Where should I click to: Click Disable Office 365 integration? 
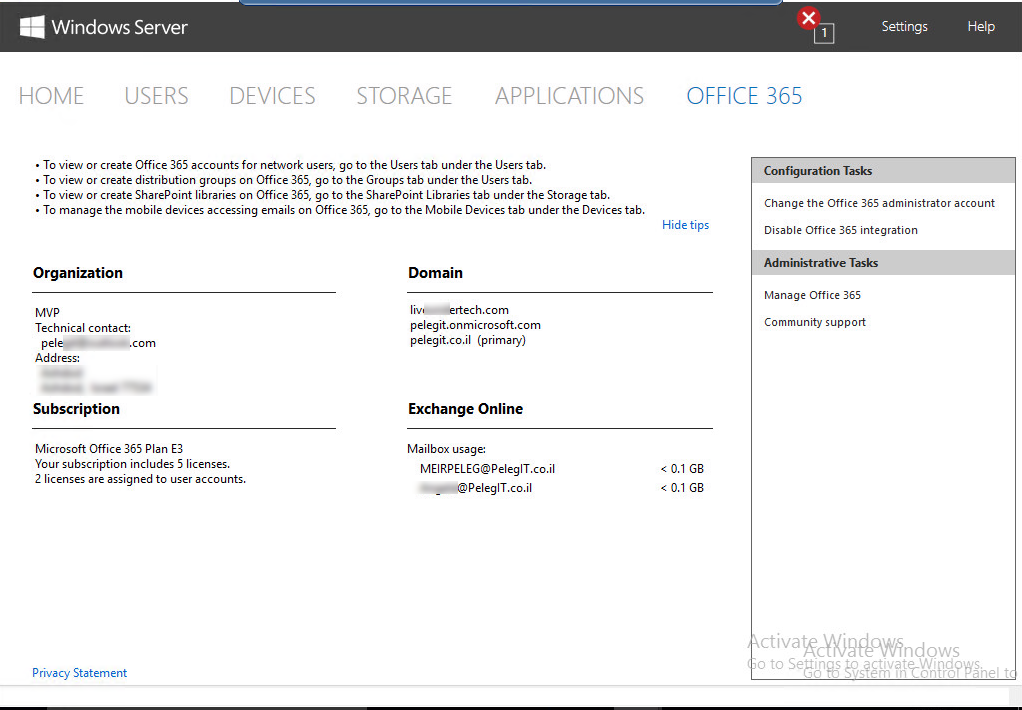841,230
